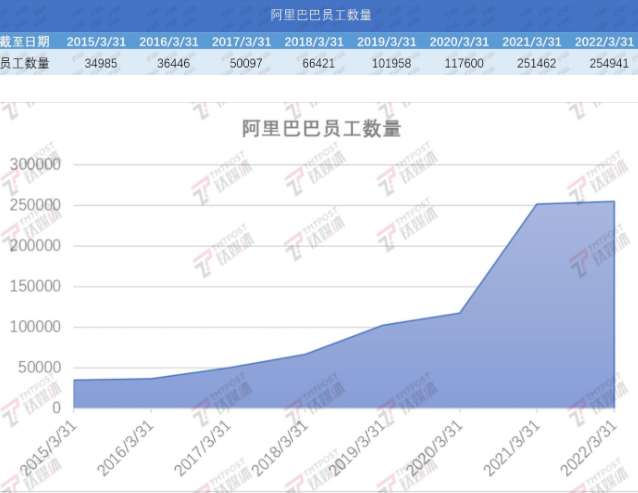The height and width of the screenshot is (493, 638).
Task: Click the 100000 y-axis label
Action: (35, 327)
